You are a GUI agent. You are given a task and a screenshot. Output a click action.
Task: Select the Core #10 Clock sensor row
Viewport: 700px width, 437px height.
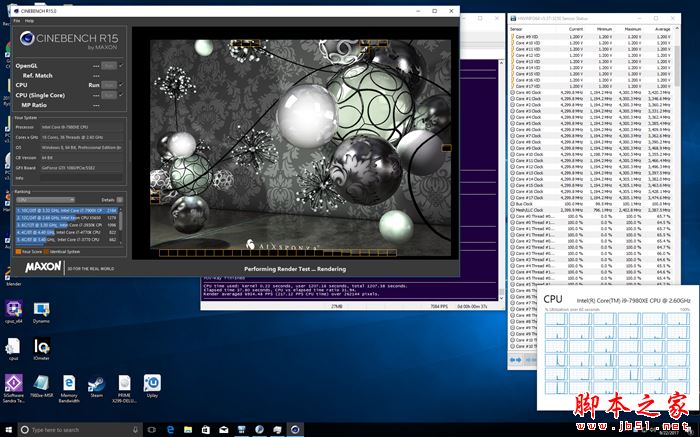click(x=591, y=154)
